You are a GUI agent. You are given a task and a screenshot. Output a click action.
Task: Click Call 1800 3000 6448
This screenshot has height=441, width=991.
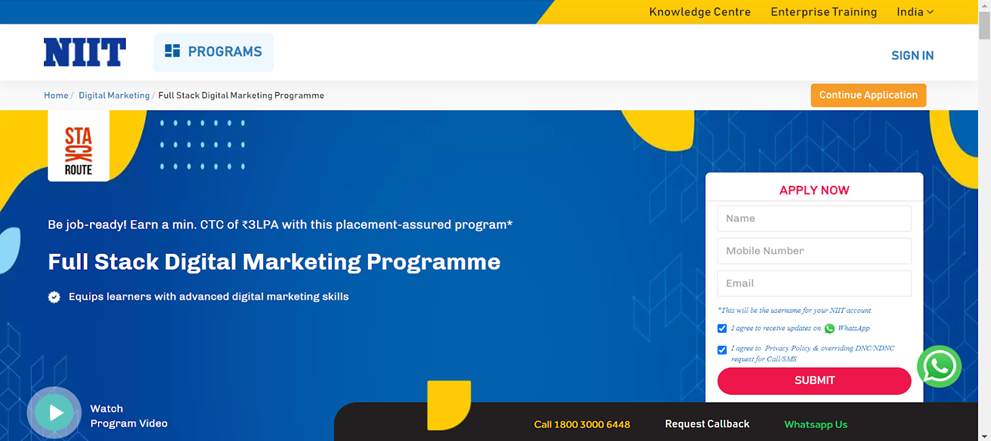click(x=582, y=425)
